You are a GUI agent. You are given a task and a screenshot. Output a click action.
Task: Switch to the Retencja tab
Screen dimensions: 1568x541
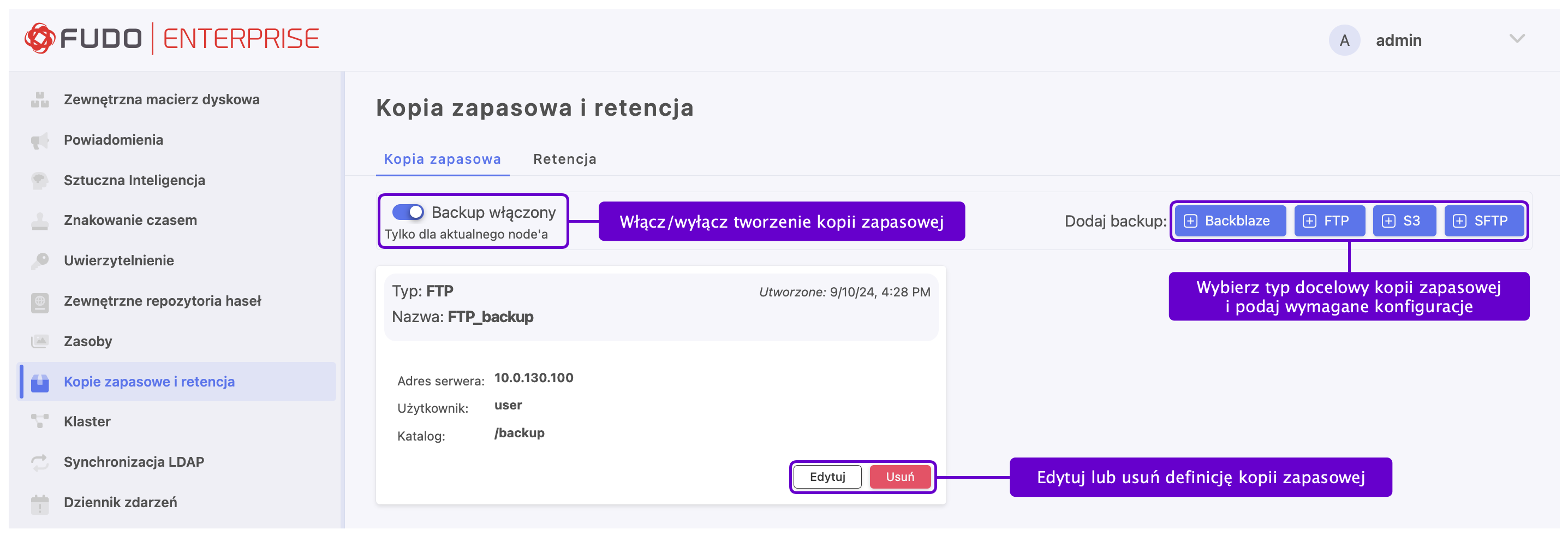tap(564, 159)
